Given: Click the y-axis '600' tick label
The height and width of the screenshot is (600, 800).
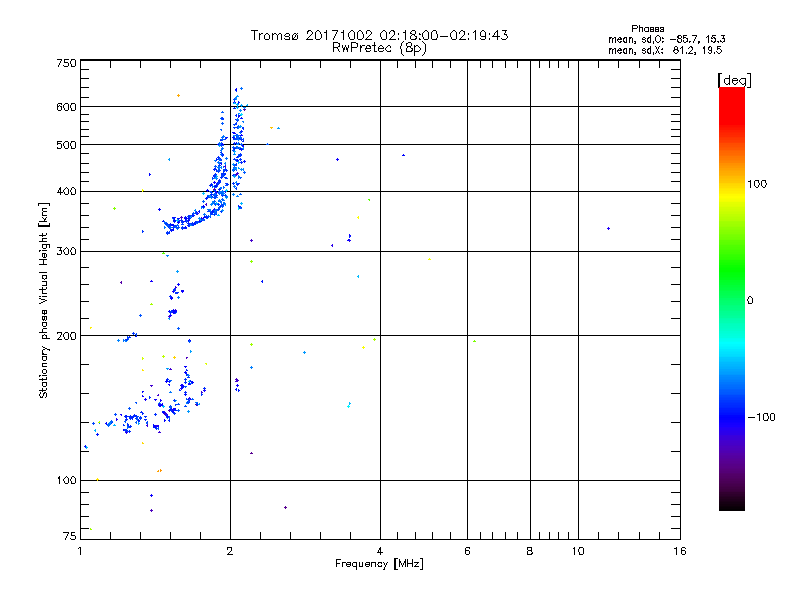Looking at the screenshot, I should coord(66,107).
